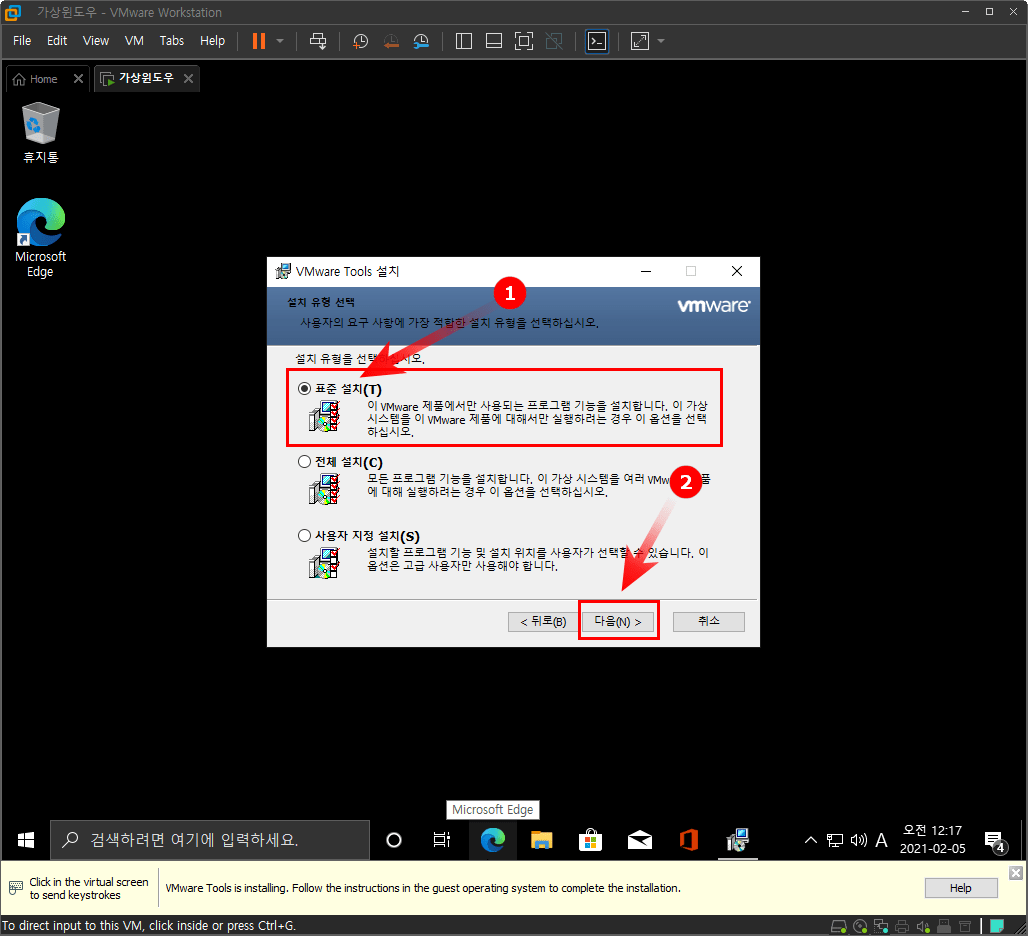Open the Windows Start menu
The image size is (1028, 936).
pos(26,840)
